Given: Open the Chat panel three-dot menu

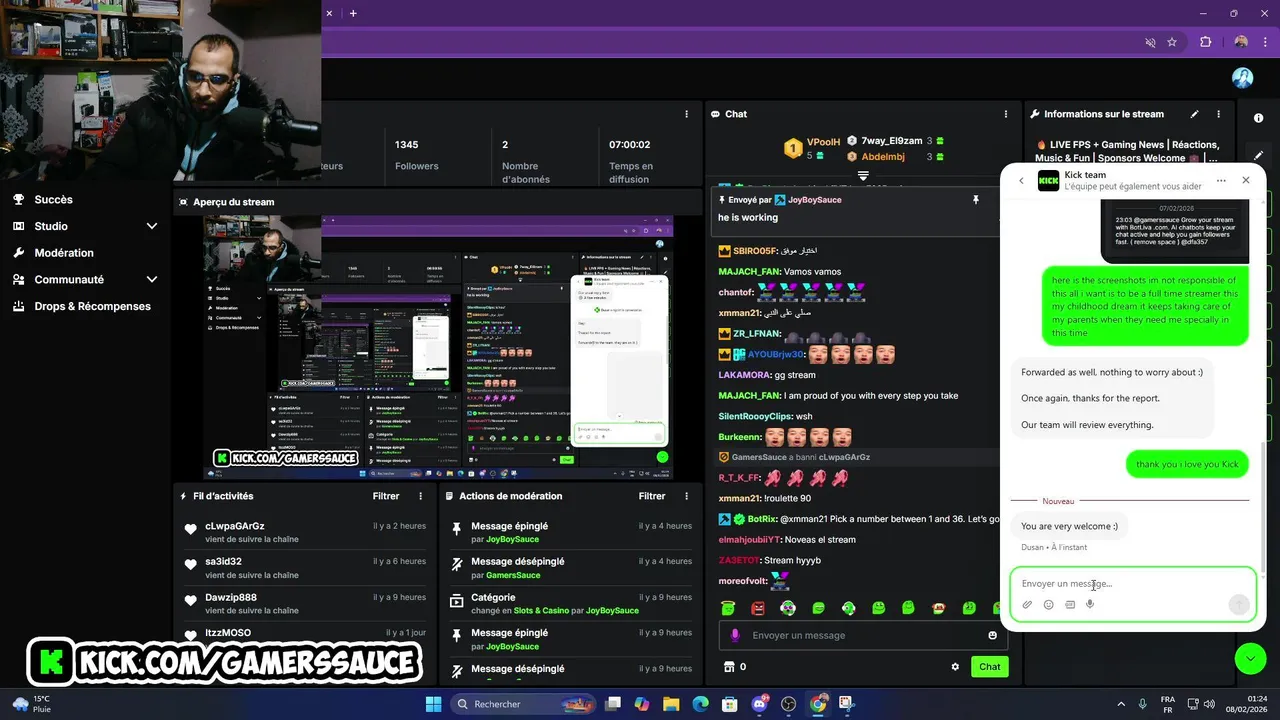Looking at the screenshot, I should pos(1006,114).
